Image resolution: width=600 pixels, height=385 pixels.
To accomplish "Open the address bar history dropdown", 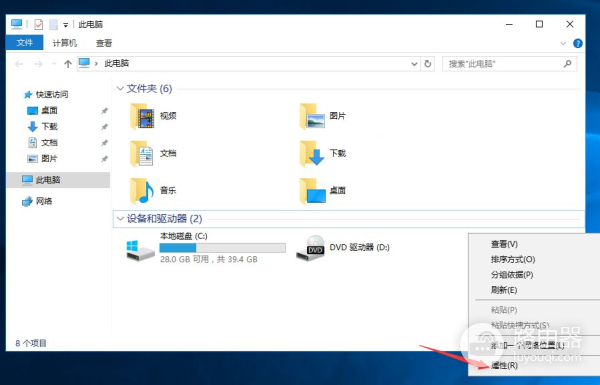I will [414, 64].
